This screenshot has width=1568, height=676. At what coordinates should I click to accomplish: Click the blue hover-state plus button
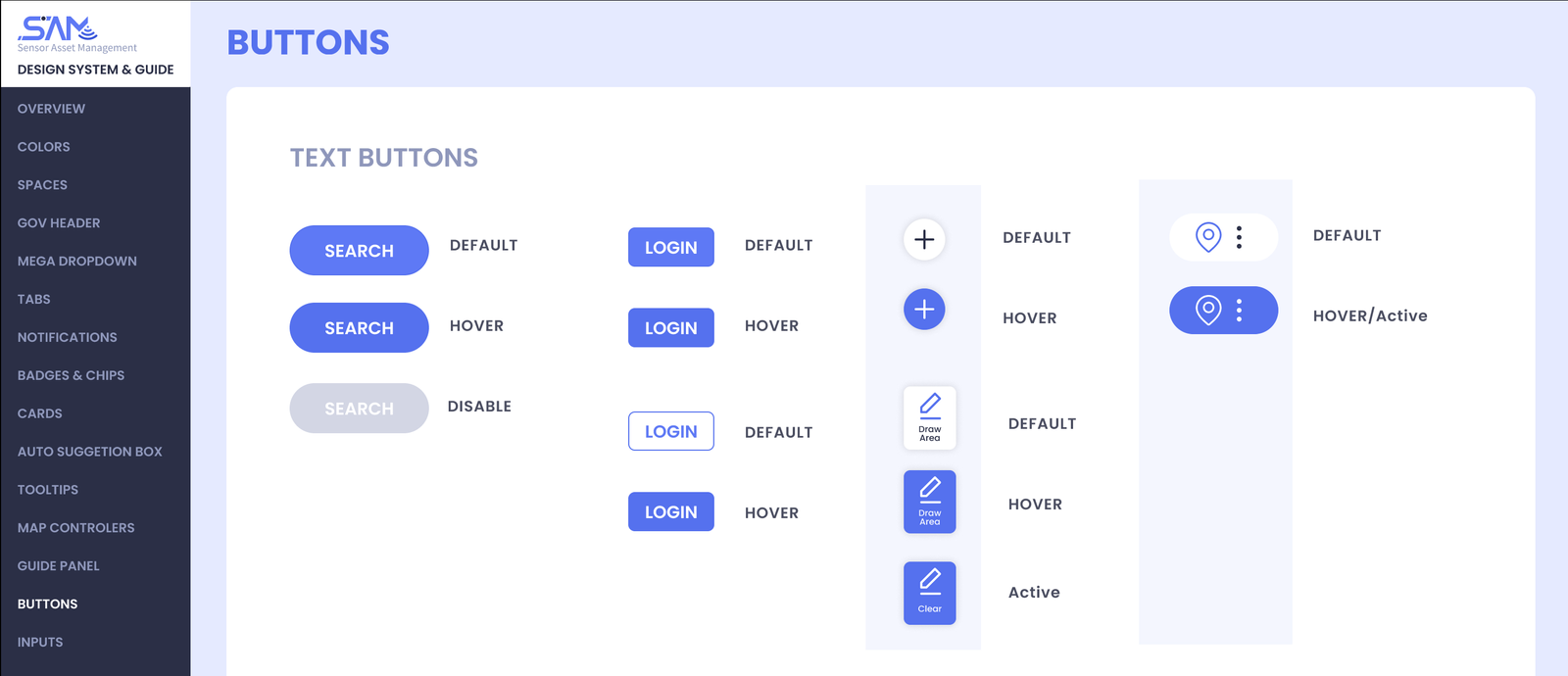pos(924,310)
